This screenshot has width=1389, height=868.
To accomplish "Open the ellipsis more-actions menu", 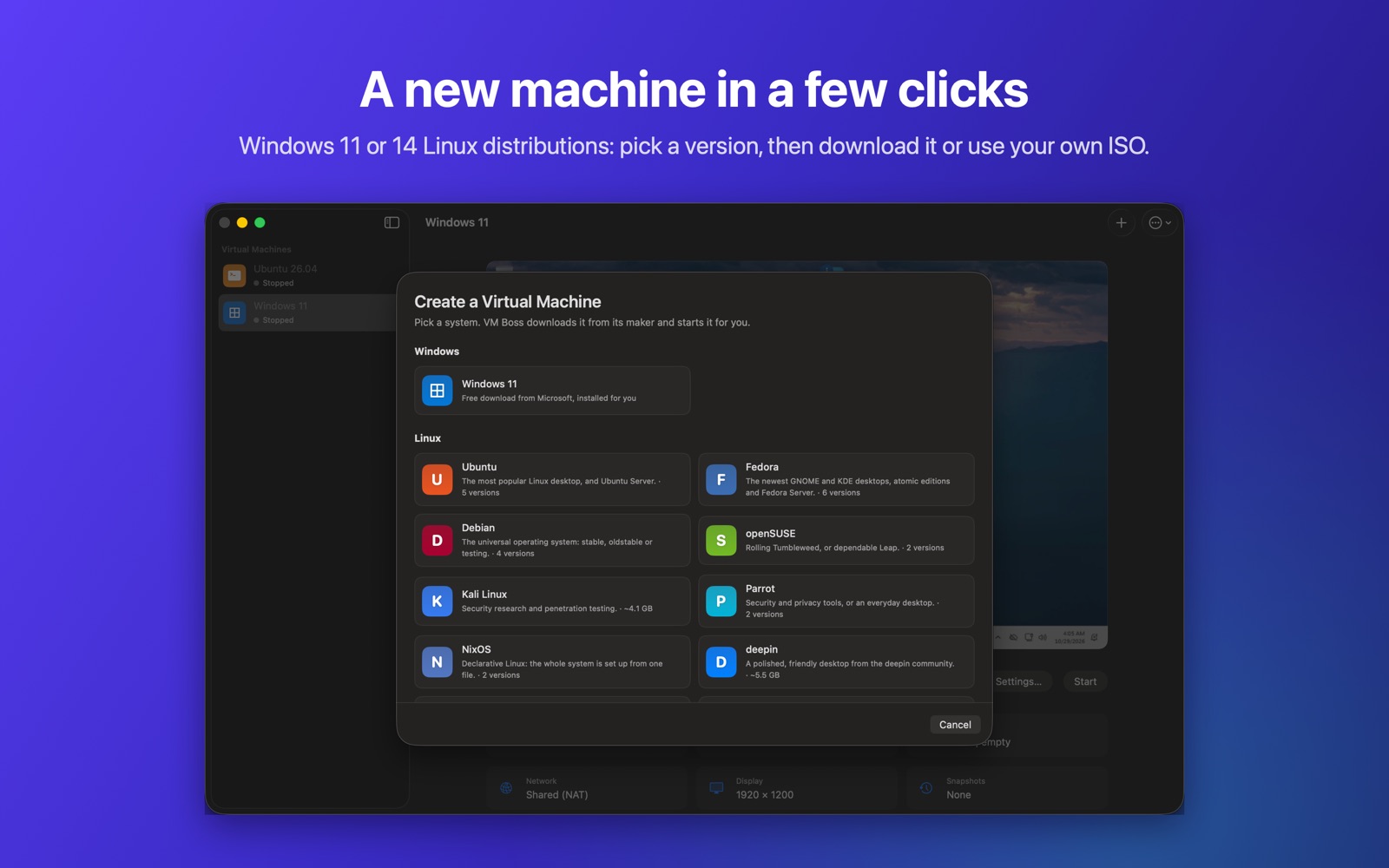I will (1160, 223).
